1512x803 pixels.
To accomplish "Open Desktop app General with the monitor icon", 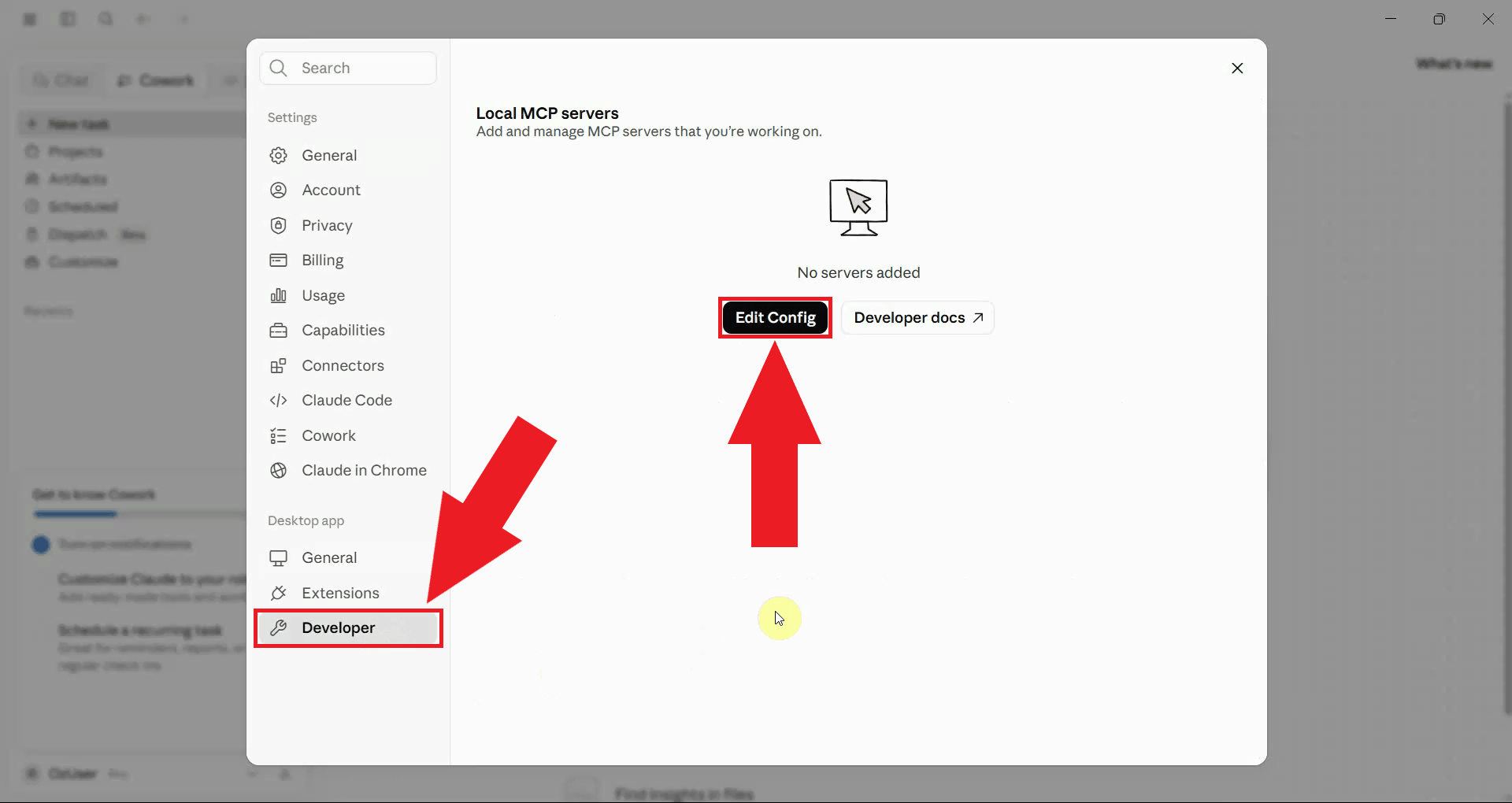I will (348, 557).
